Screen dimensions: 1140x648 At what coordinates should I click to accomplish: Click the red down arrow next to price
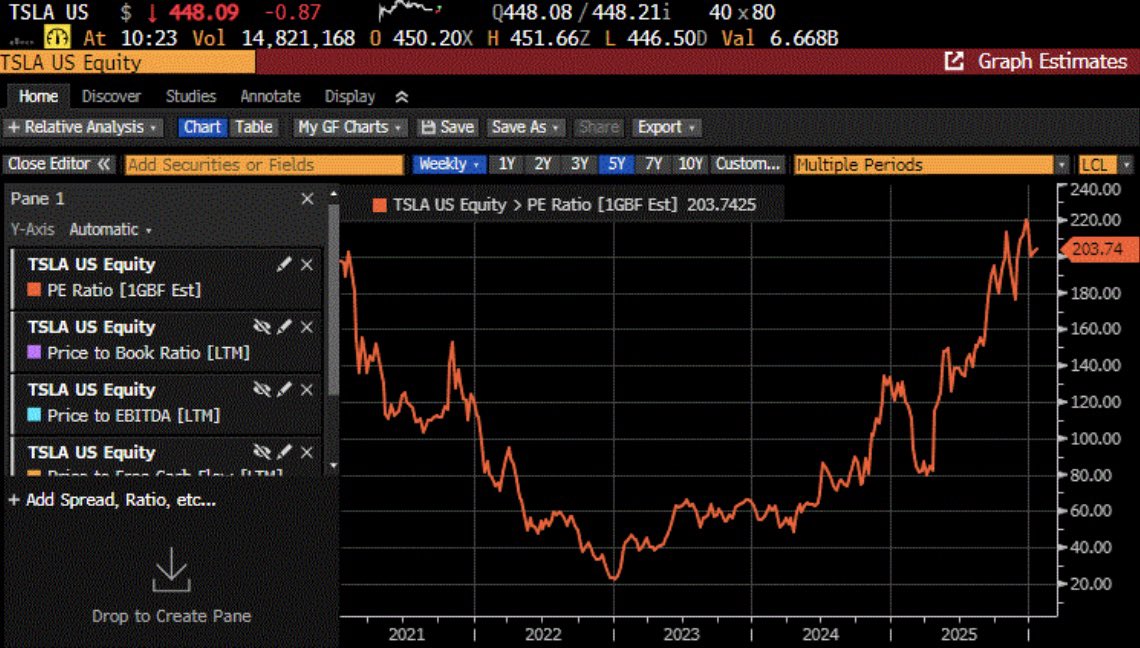tap(152, 12)
